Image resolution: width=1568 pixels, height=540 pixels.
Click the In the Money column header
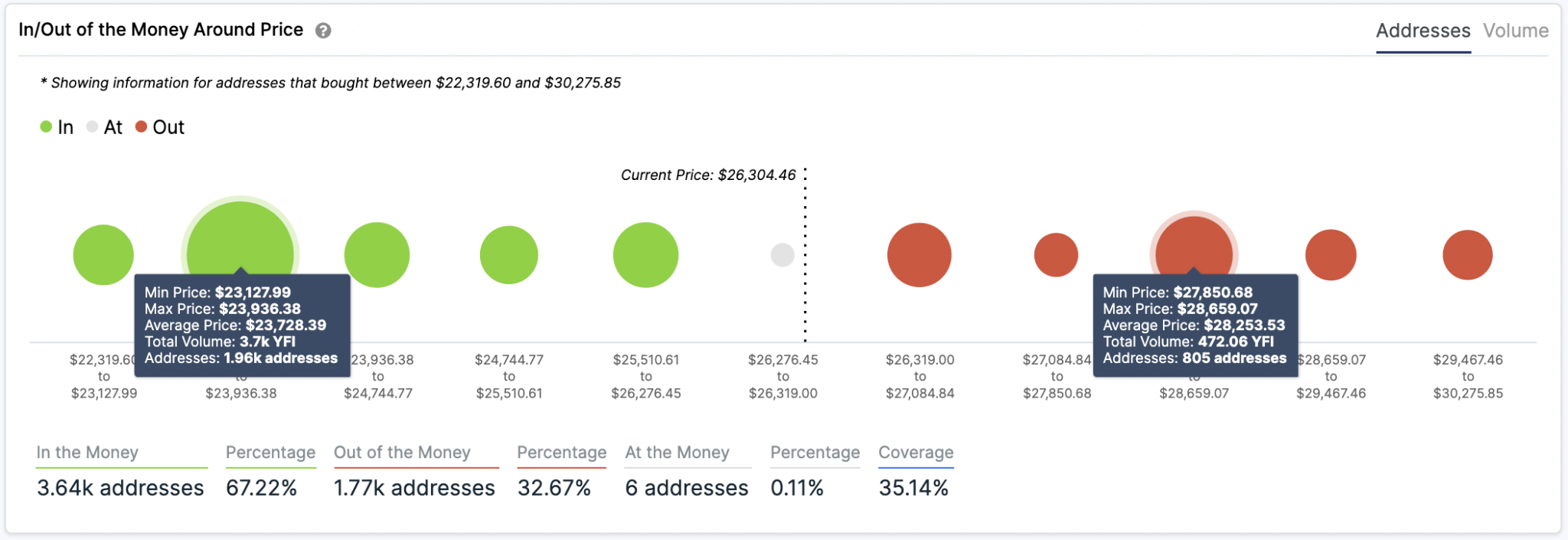(87, 453)
